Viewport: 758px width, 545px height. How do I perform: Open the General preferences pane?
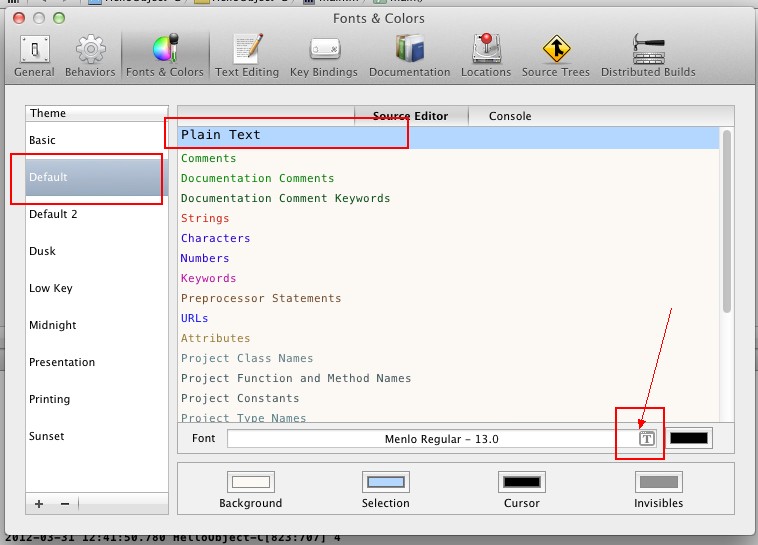pyautogui.click(x=34, y=56)
